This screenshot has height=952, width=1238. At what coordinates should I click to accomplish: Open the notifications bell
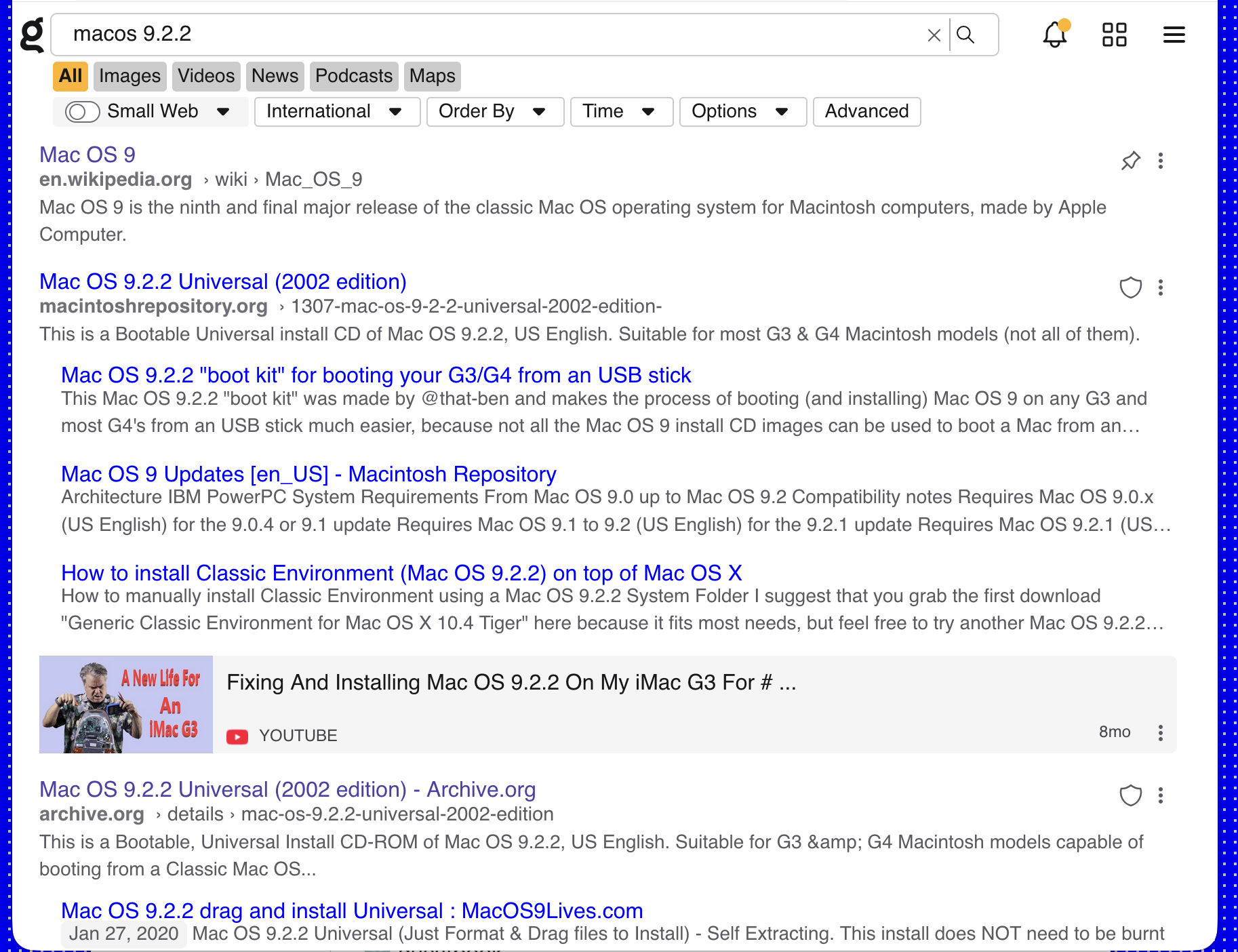[1054, 35]
